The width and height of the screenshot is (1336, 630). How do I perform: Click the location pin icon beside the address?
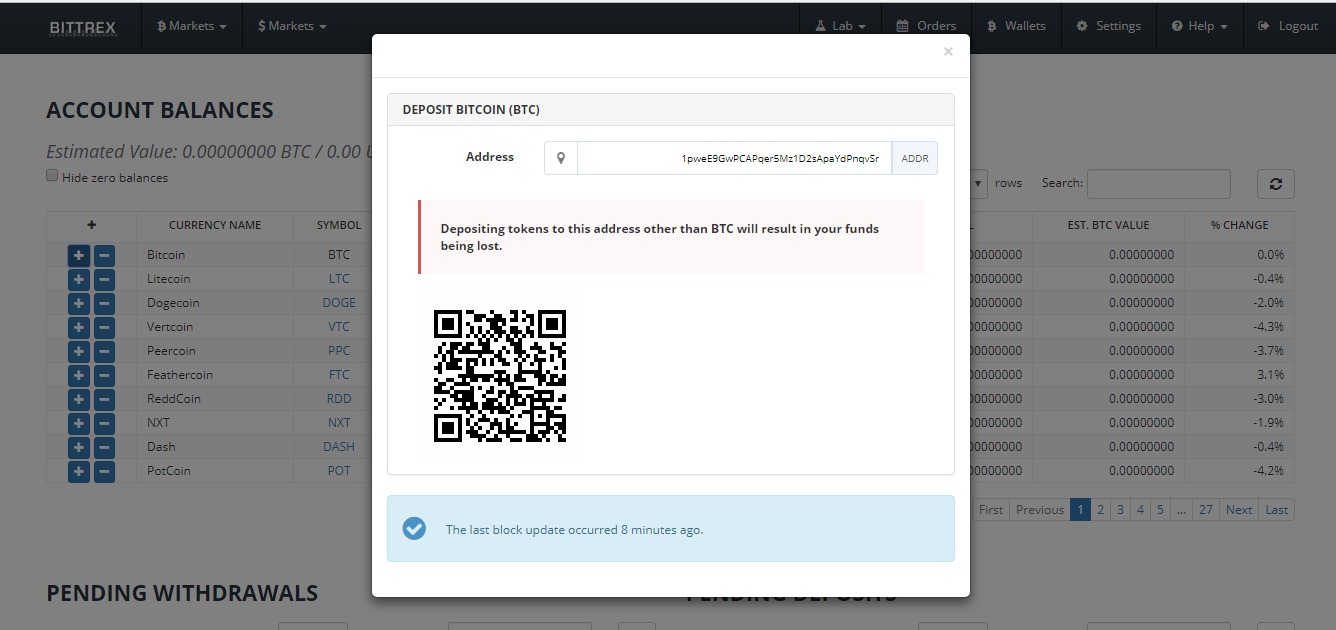pyautogui.click(x=561, y=158)
